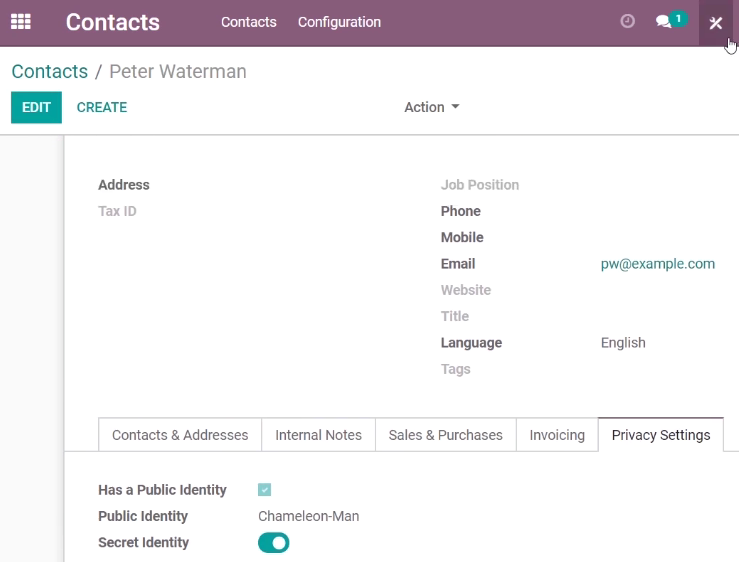Screen dimensions: 739x562
Task: Open the Configuration menu
Action: 339,22
